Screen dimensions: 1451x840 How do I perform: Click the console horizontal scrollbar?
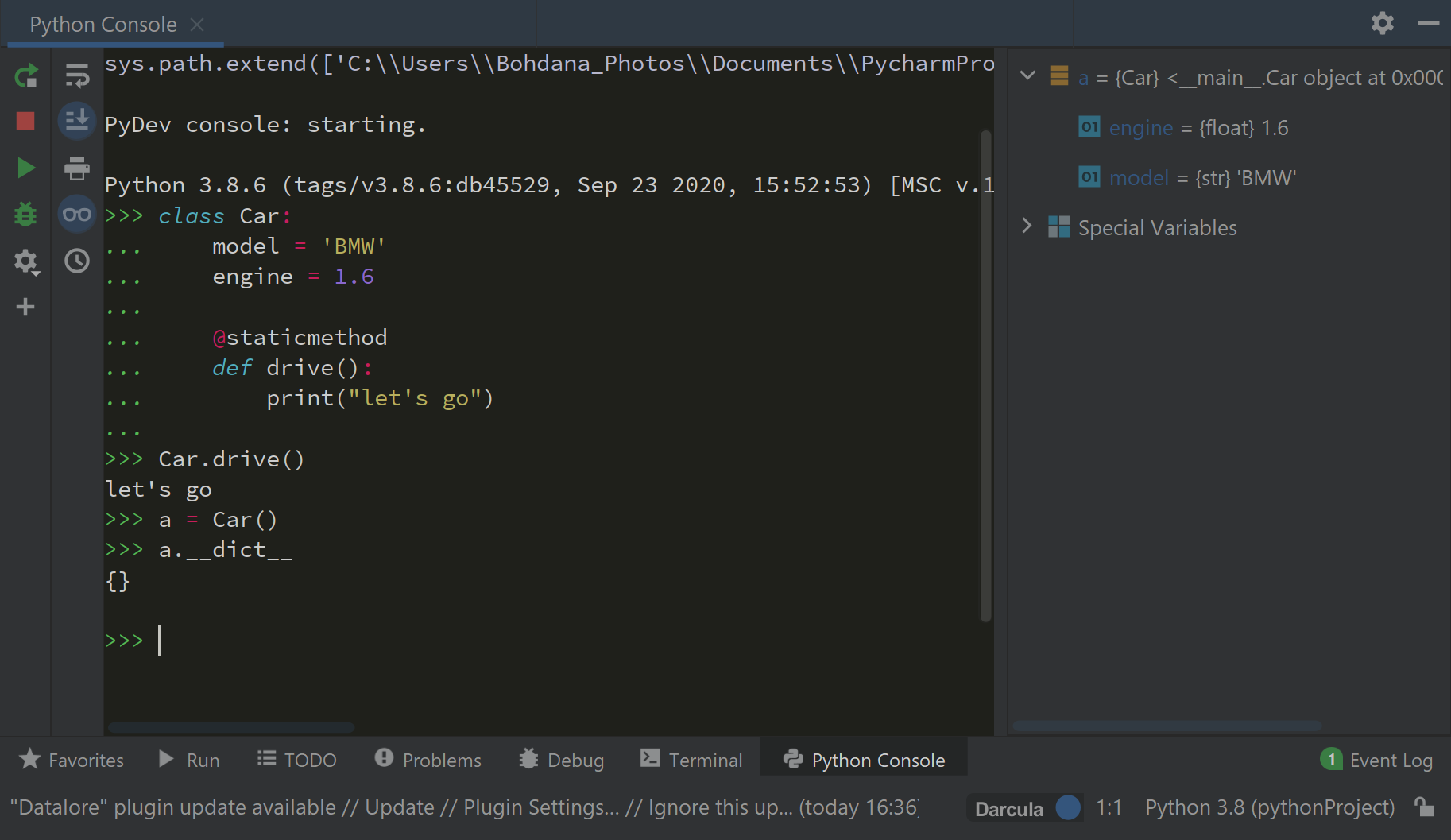[x=231, y=727]
